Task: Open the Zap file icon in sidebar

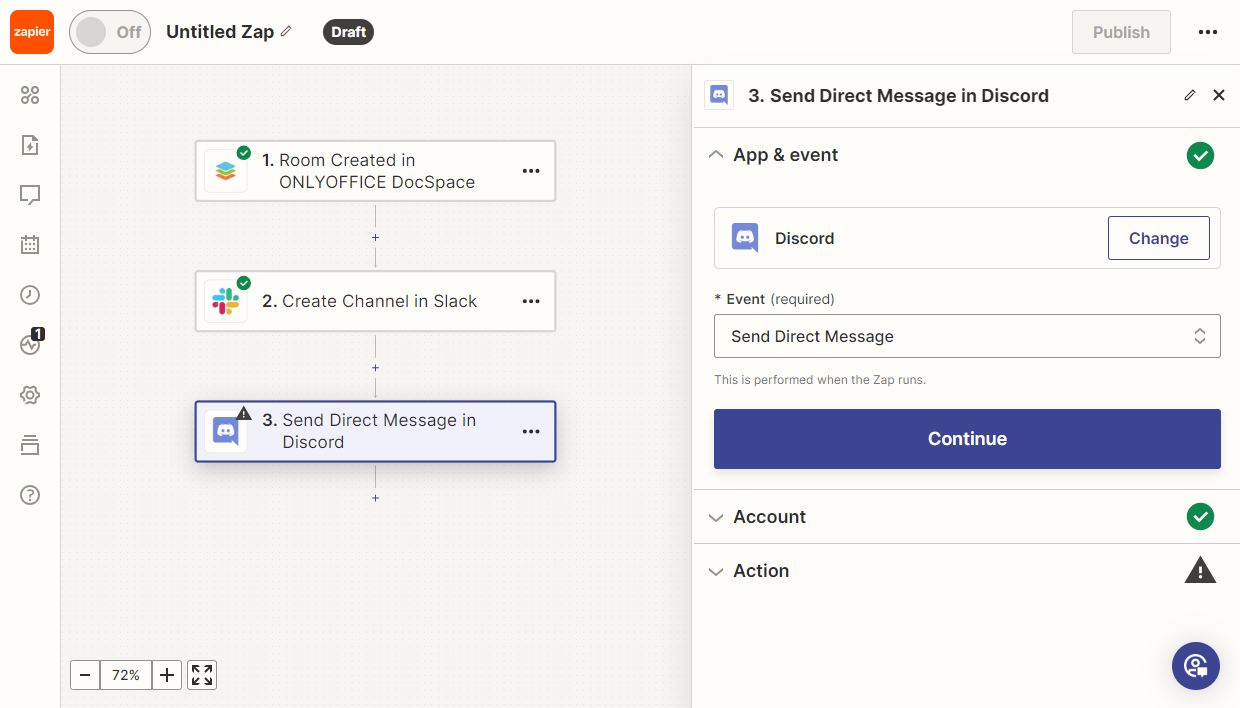Action: (x=30, y=145)
